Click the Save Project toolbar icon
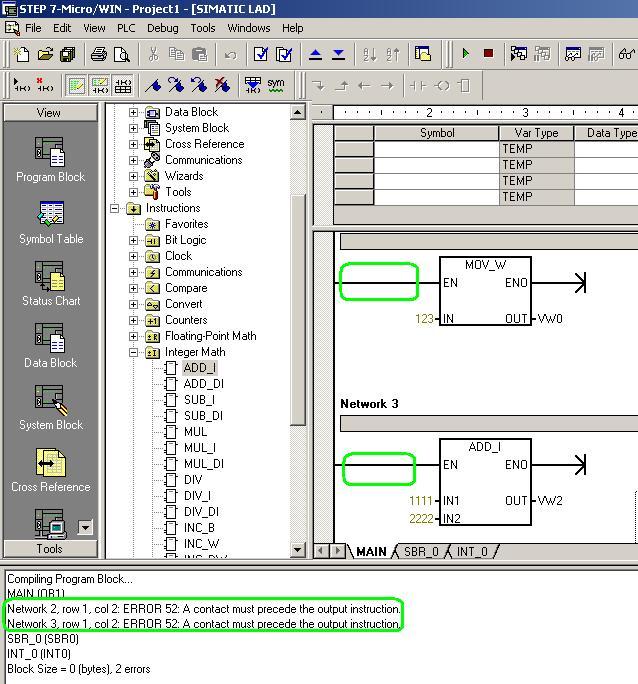638x684 pixels. point(68,54)
